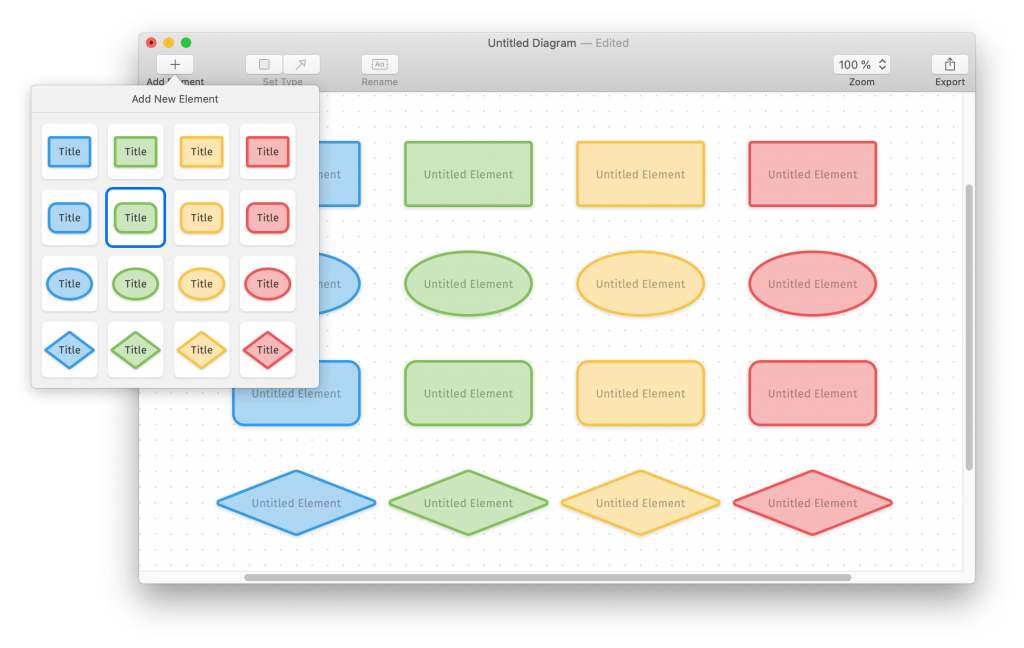Pick the yellow ellipse shape
The height and width of the screenshot is (648, 1024).
click(201, 283)
